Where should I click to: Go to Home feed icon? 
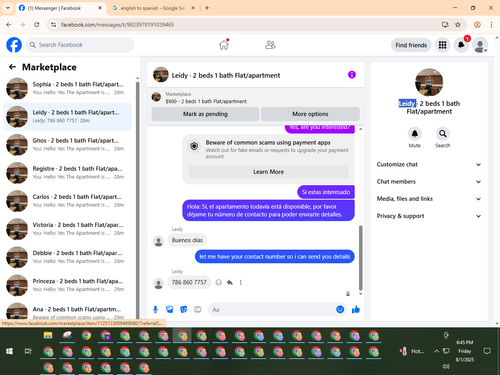(x=224, y=45)
